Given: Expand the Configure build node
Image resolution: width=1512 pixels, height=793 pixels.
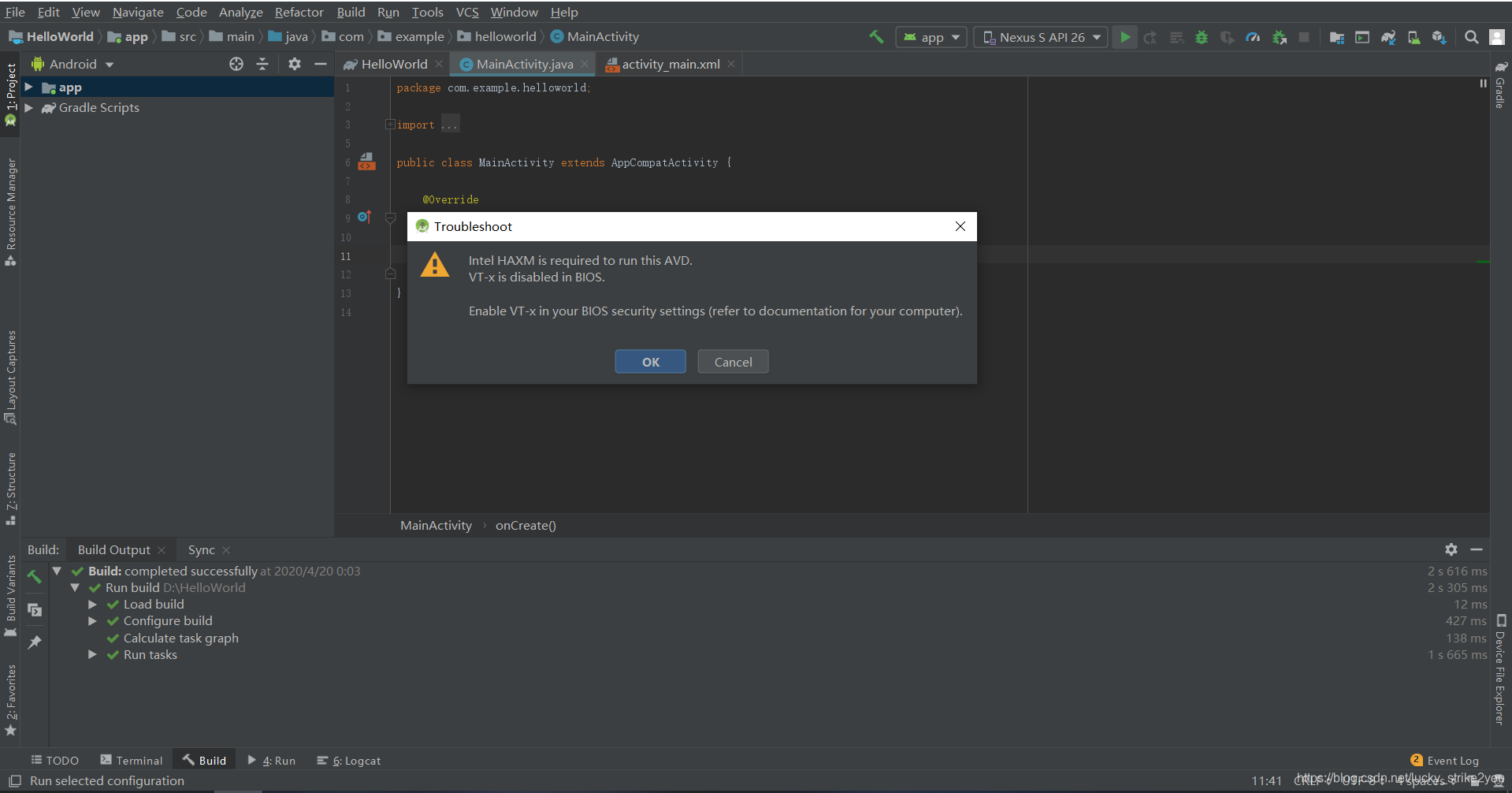Looking at the screenshot, I should (92, 621).
